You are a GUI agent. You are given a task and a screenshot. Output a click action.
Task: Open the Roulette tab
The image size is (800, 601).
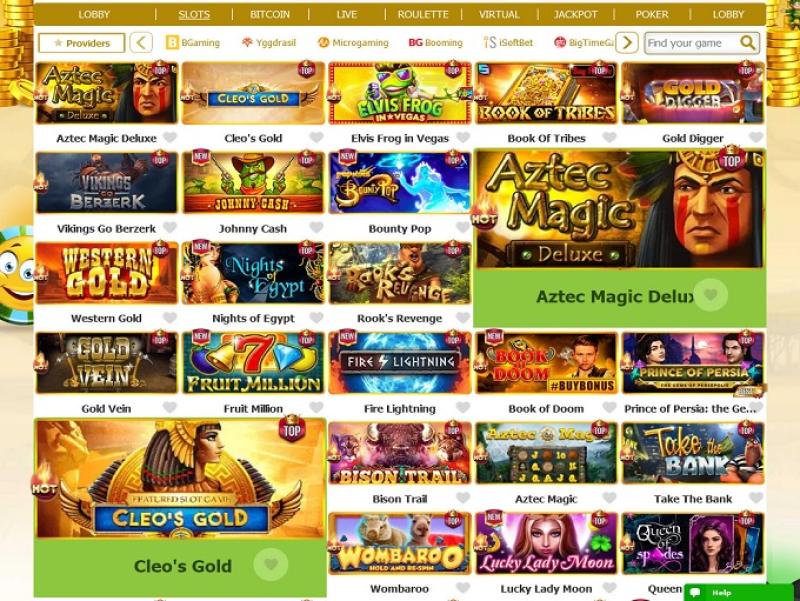[423, 14]
